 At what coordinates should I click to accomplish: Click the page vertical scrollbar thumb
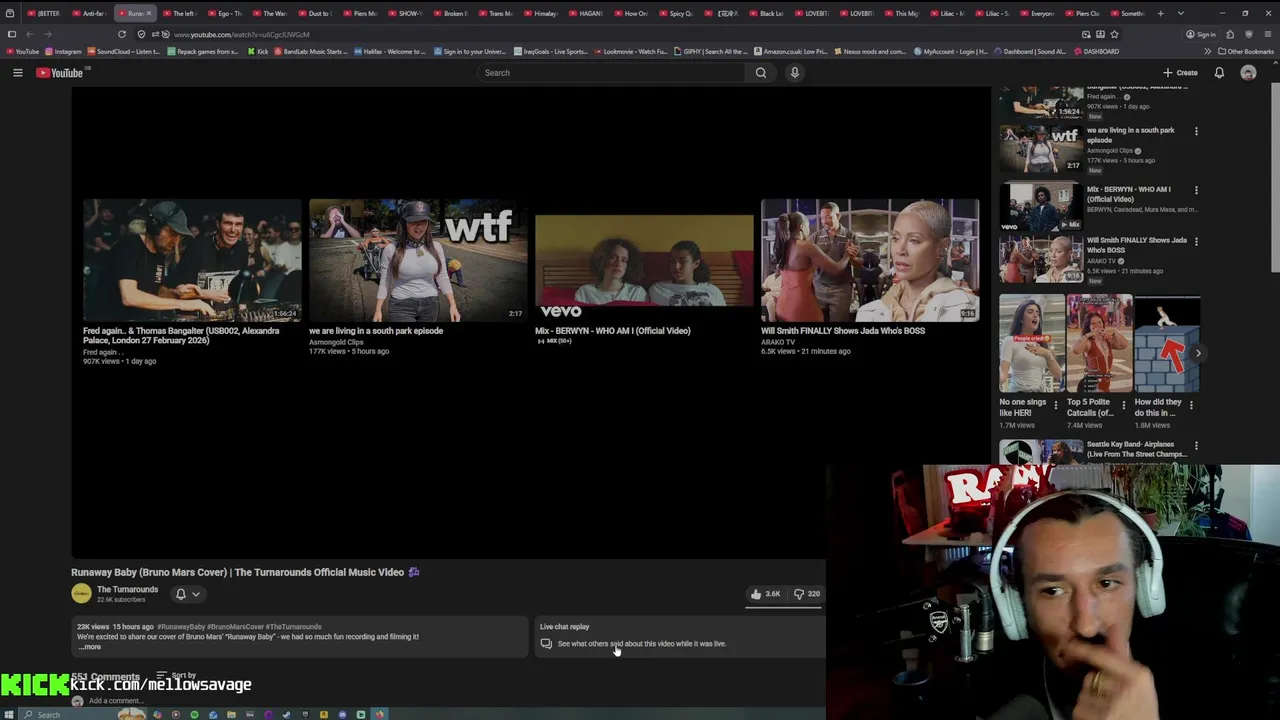pyautogui.click(x=1275, y=178)
